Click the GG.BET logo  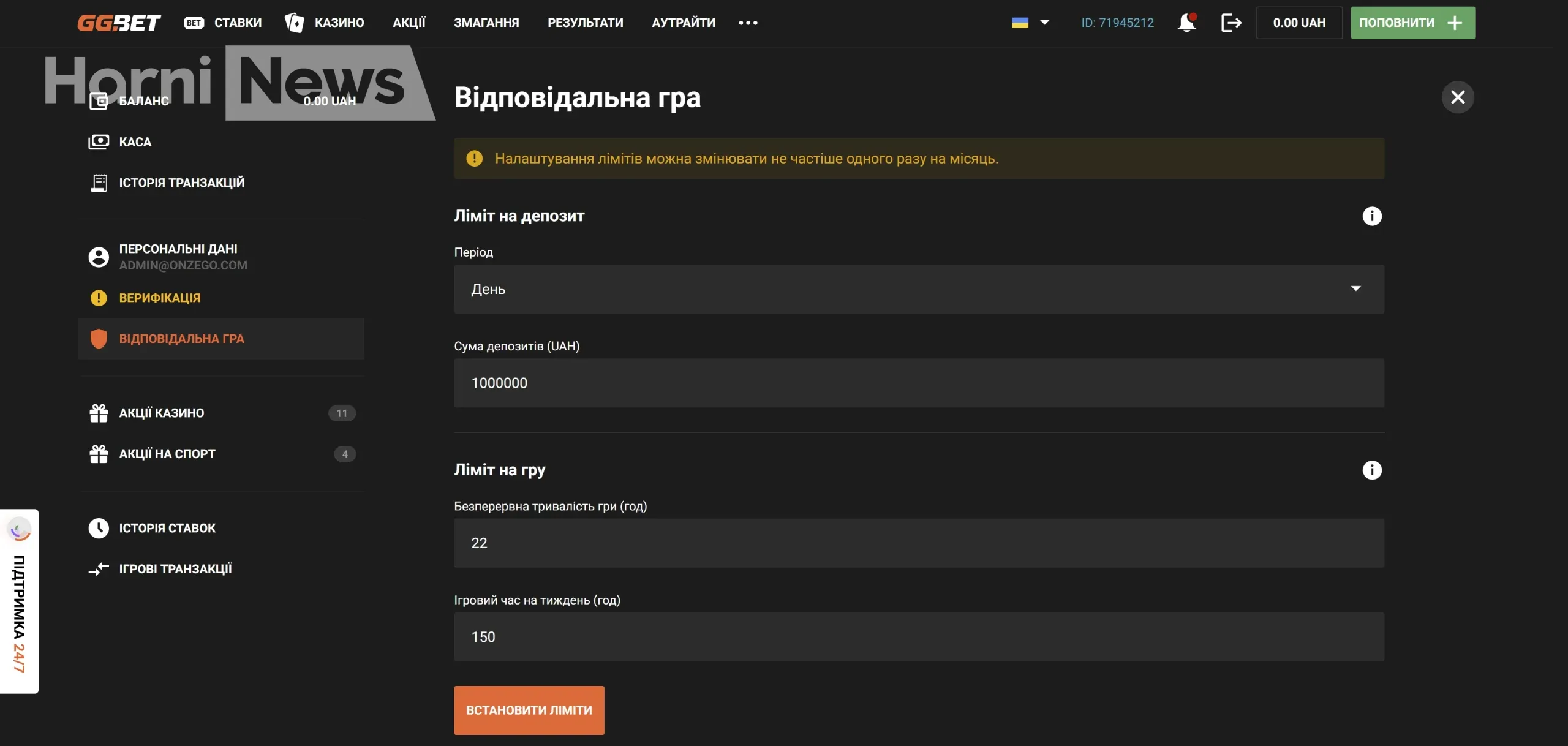pos(119,23)
